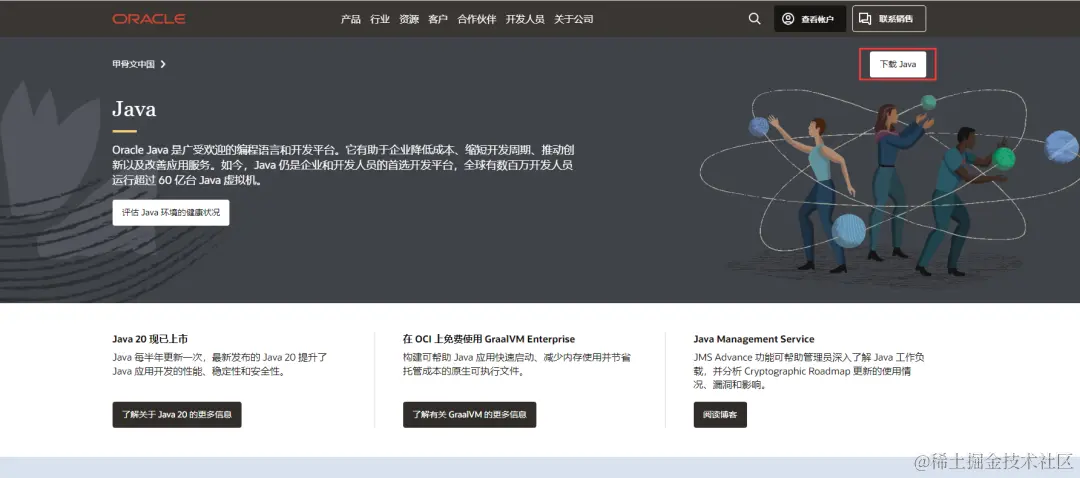Select 在 OCI 上免费使用 GraalVM Enterprise heading
The width and height of the screenshot is (1080, 478).
point(489,339)
